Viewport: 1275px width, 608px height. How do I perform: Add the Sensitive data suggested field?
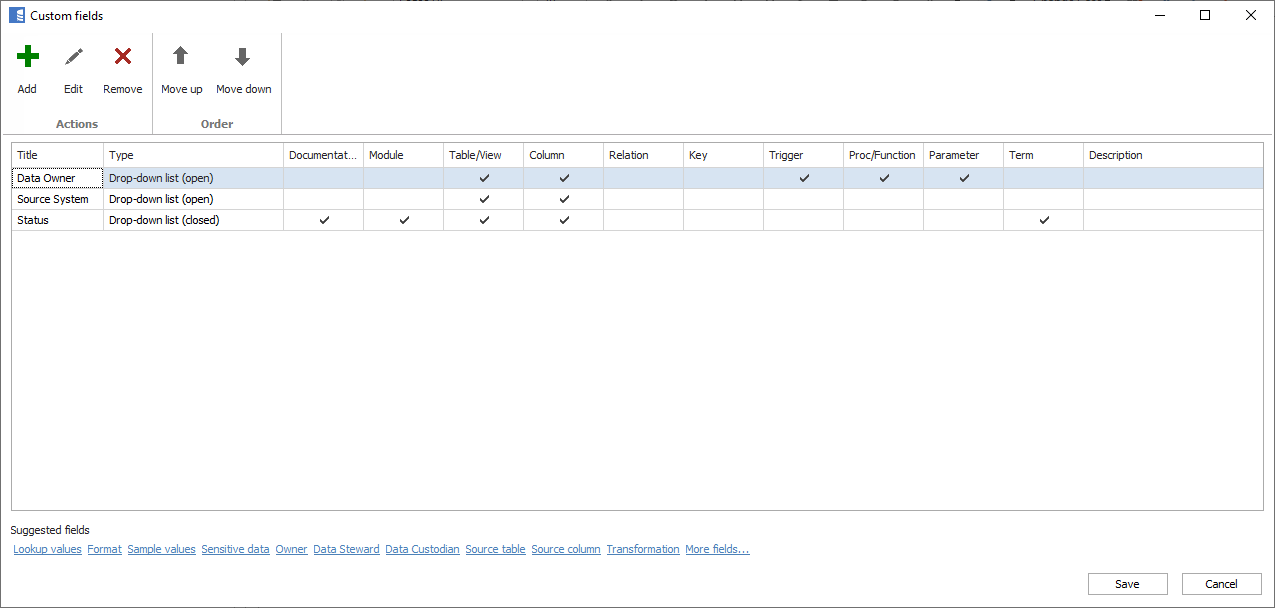click(235, 549)
